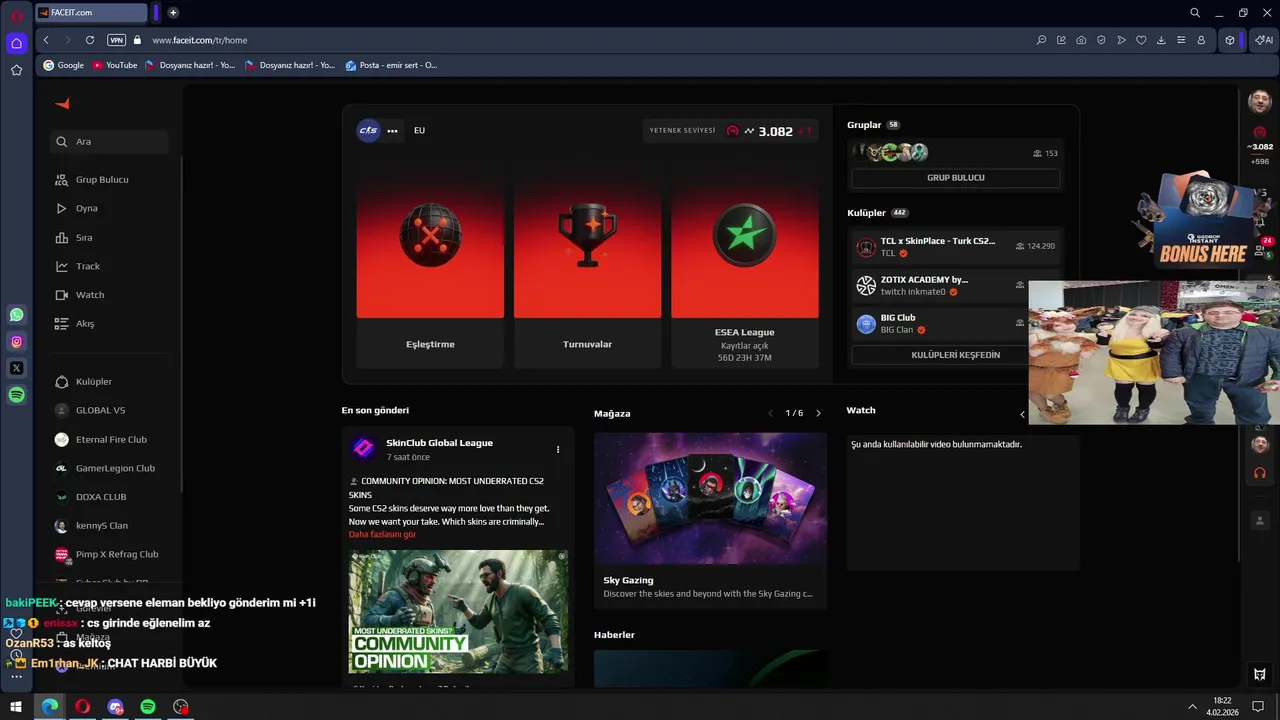This screenshot has height=720, width=1280.
Task: Reload the FACEIT page
Action: [90, 40]
